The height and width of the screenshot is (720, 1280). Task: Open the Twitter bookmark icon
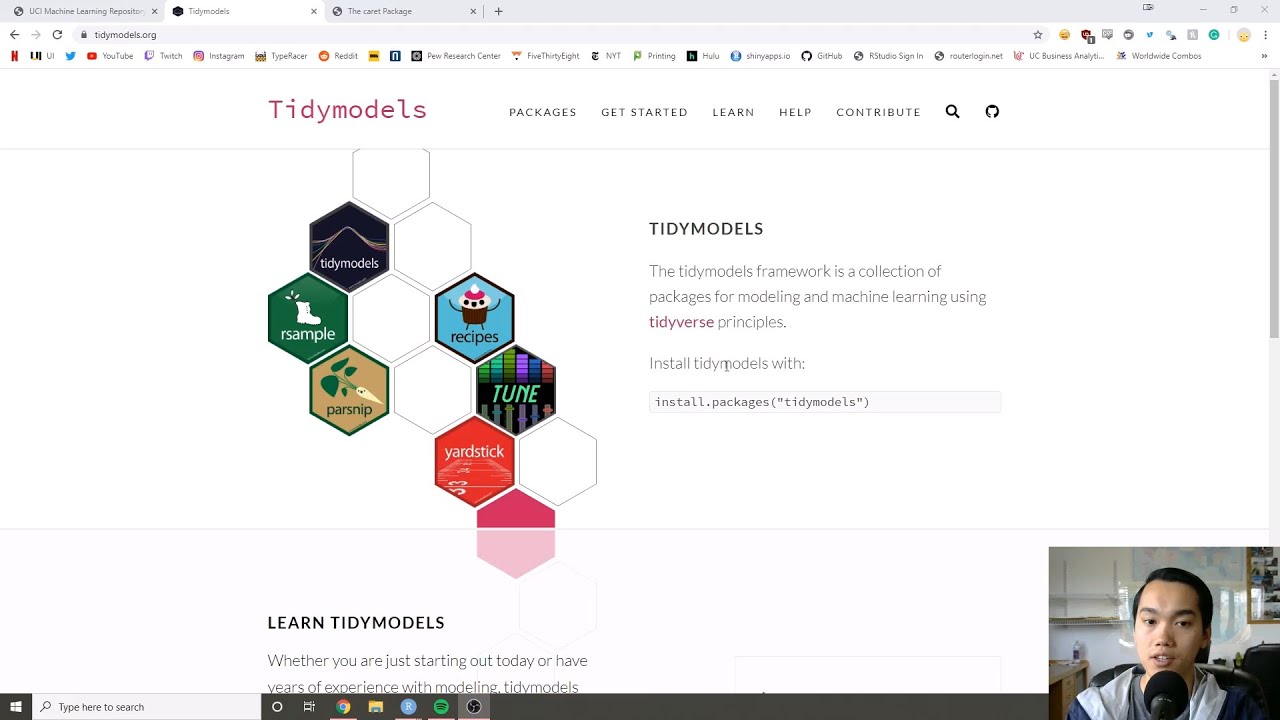click(x=70, y=56)
